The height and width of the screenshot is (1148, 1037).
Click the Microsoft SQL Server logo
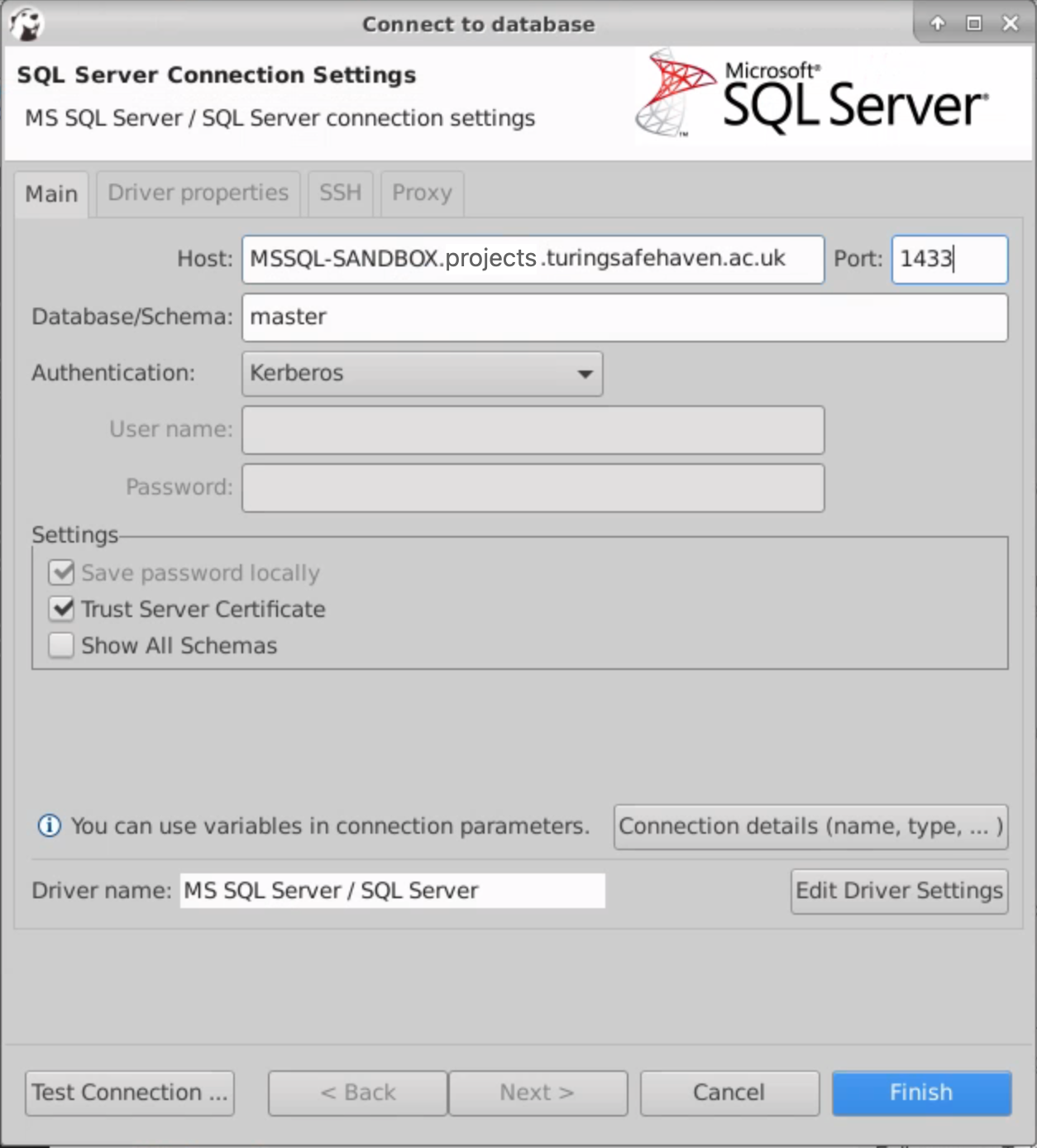click(x=813, y=94)
